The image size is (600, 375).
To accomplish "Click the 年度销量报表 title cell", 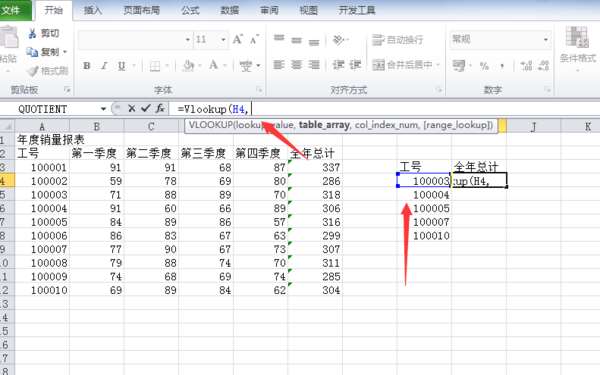I will coord(42,139).
